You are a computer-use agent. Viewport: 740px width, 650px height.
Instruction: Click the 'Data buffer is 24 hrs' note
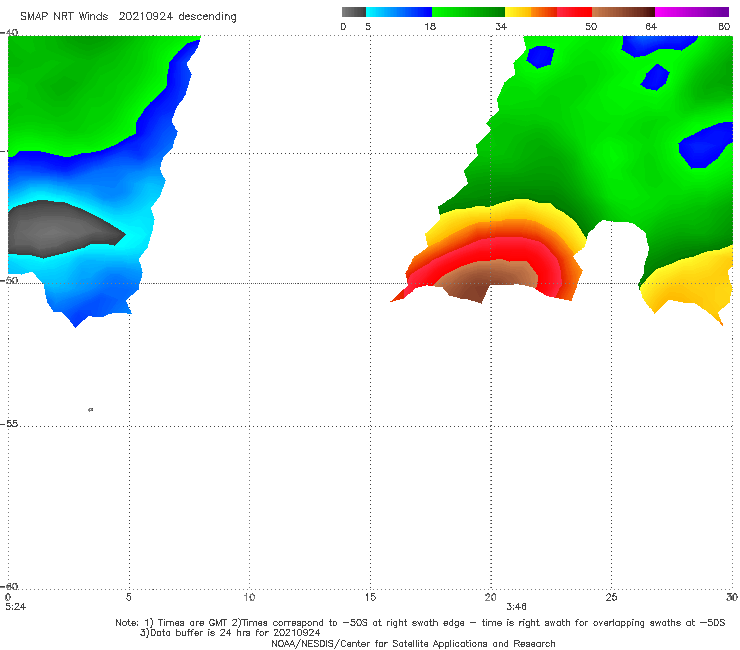click(230, 633)
